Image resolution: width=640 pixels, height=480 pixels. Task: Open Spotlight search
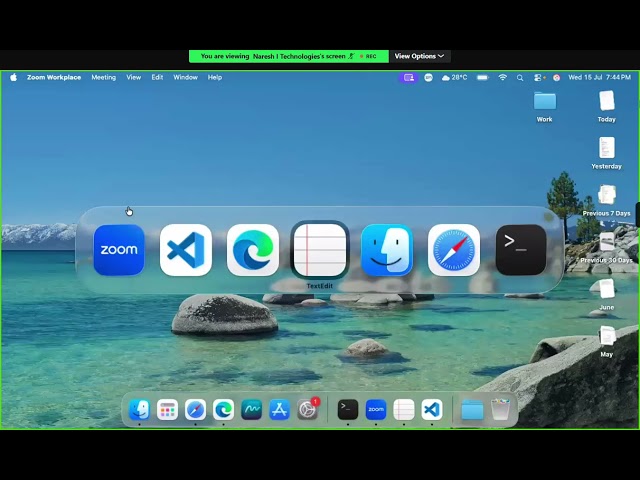(x=520, y=78)
